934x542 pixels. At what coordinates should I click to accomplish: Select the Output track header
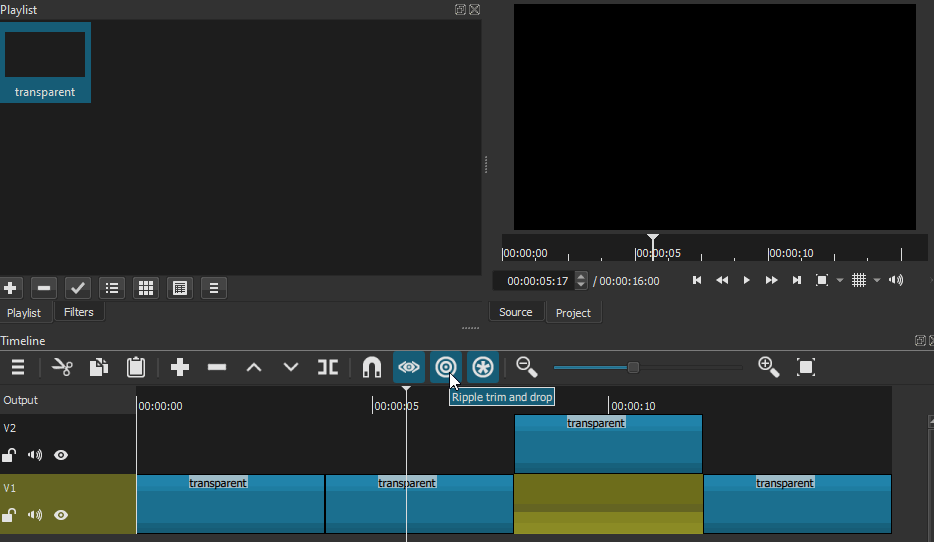pos(68,400)
